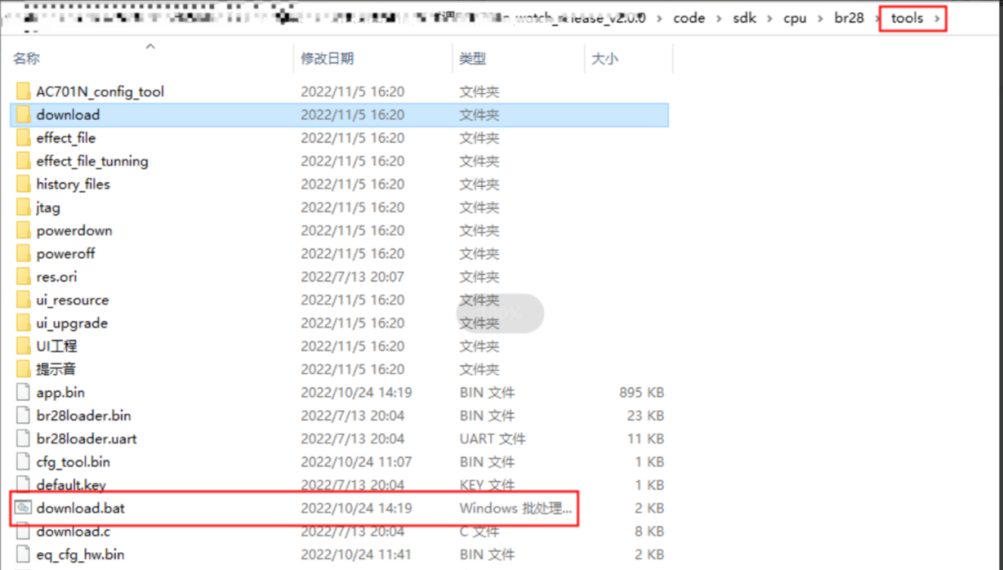Click the 895 KB size of app.bin
The image size is (1003, 570).
click(641, 392)
